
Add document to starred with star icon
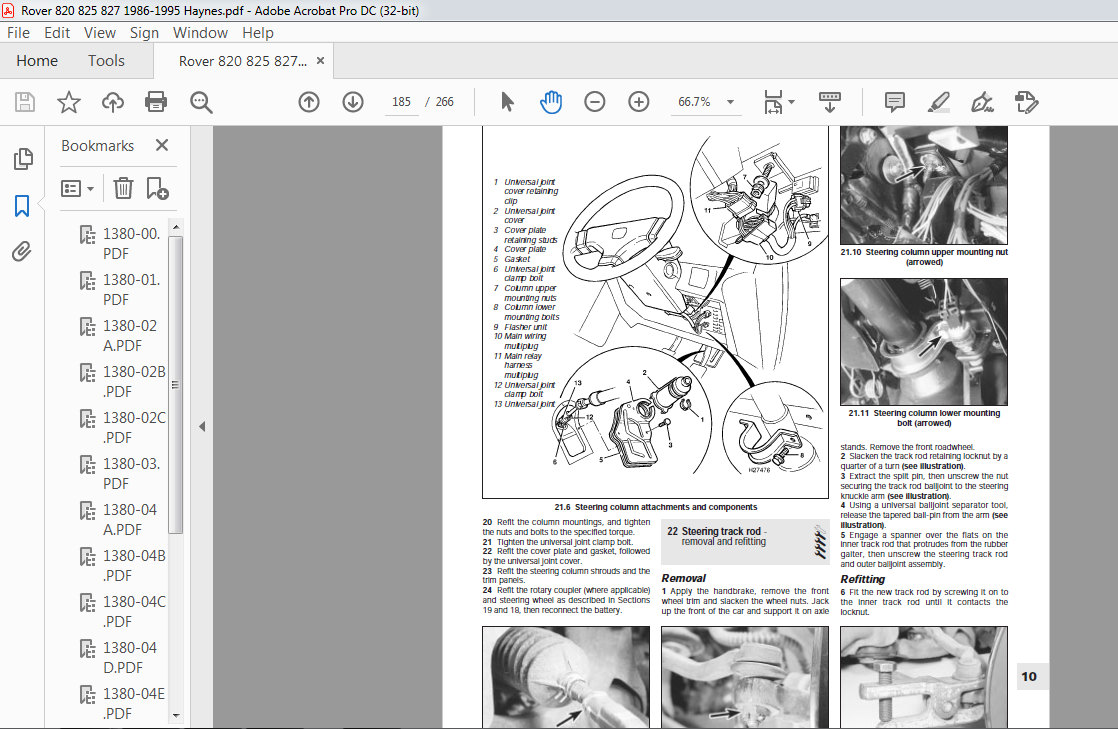tap(68, 102)
